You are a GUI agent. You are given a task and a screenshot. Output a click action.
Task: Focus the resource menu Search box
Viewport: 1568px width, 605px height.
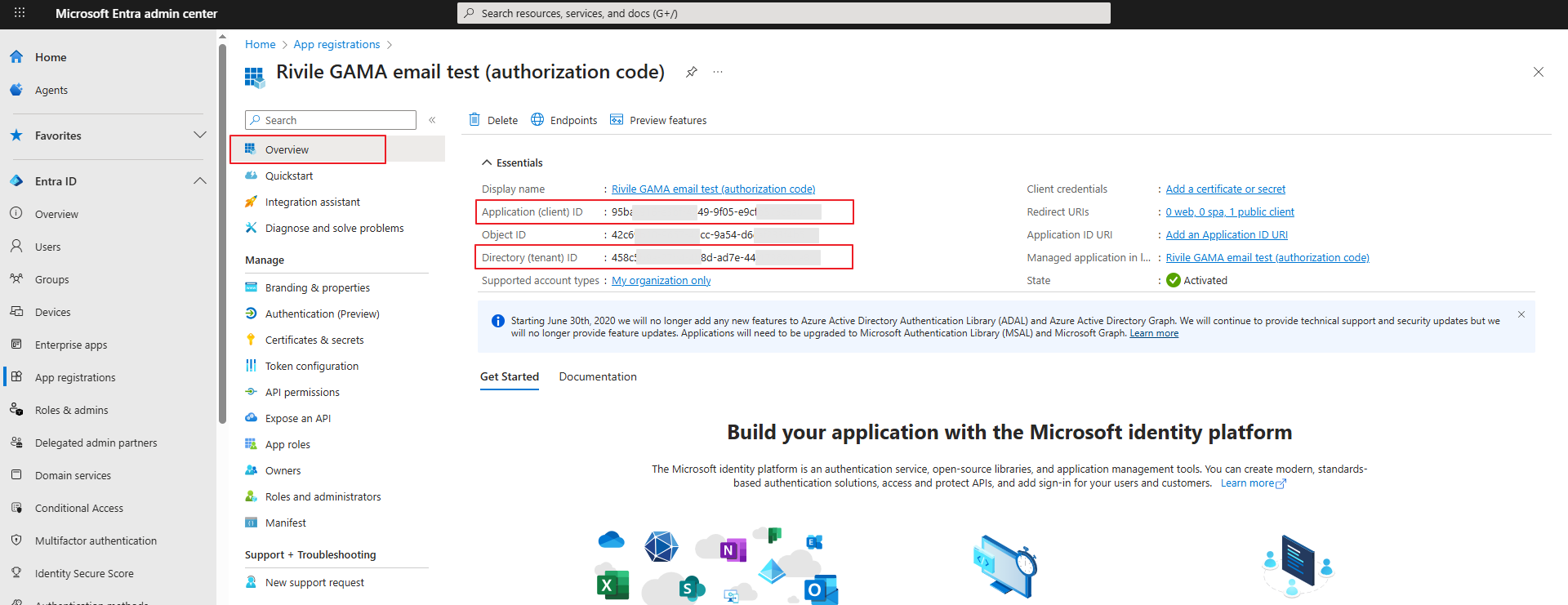(x=331, y=120)
